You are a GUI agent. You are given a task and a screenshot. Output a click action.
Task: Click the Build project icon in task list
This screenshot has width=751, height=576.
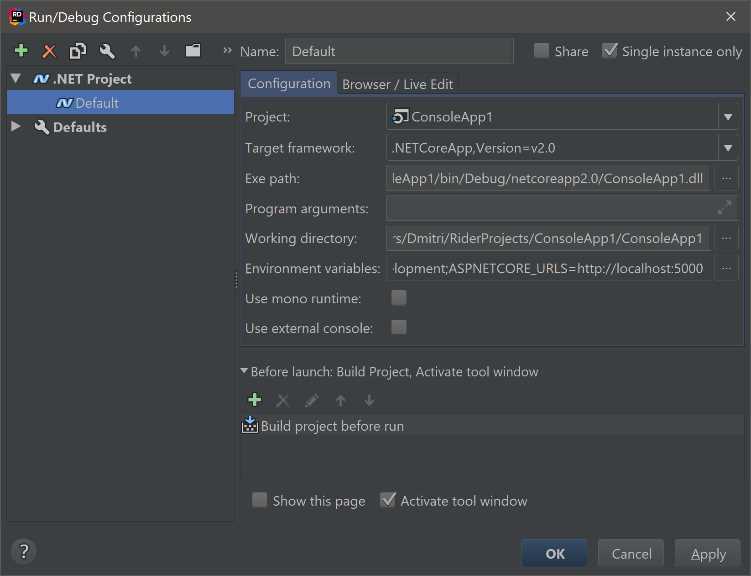tap(250, 425)
